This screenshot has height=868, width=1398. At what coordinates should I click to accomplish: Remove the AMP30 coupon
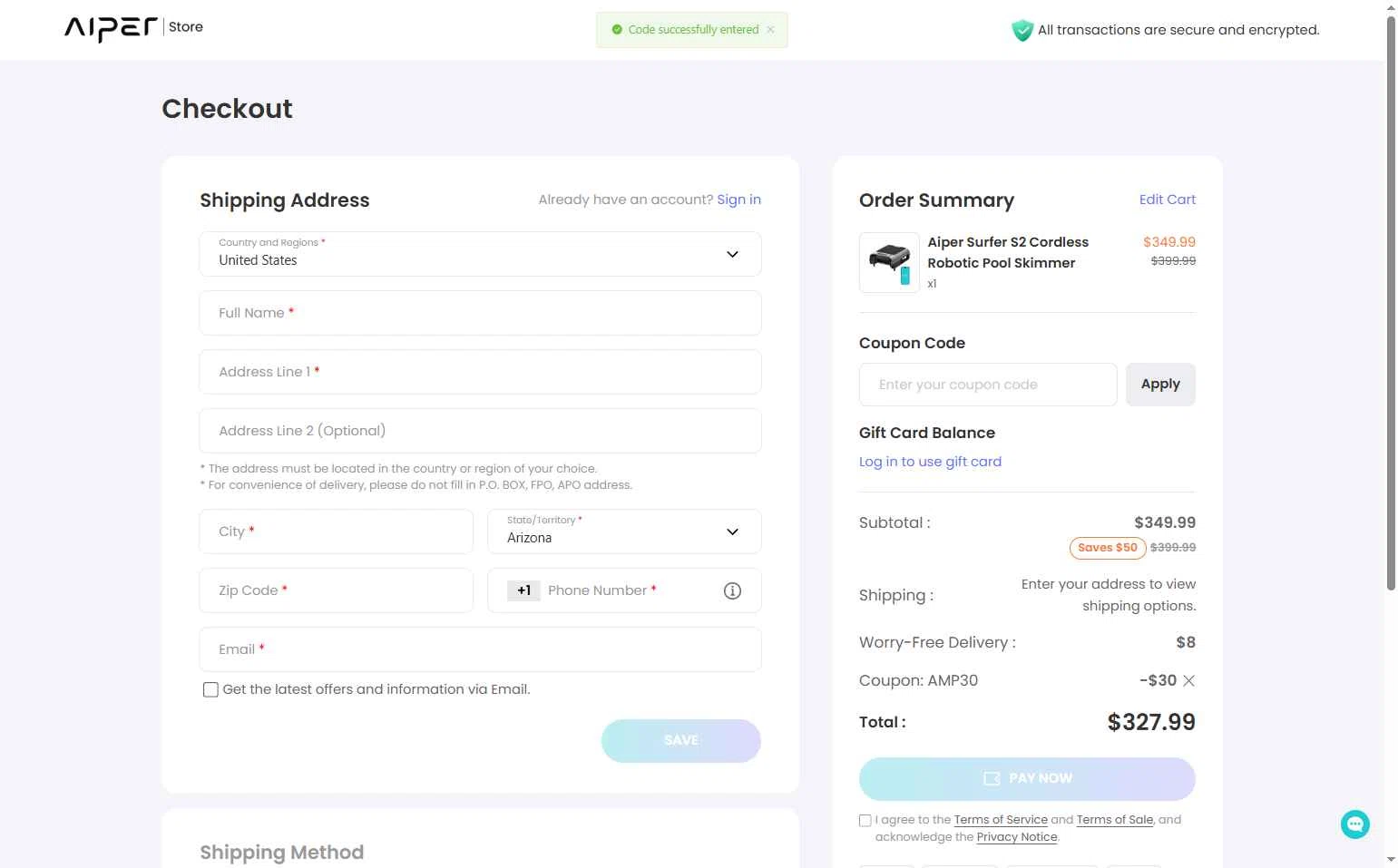tap(1188, 681)
